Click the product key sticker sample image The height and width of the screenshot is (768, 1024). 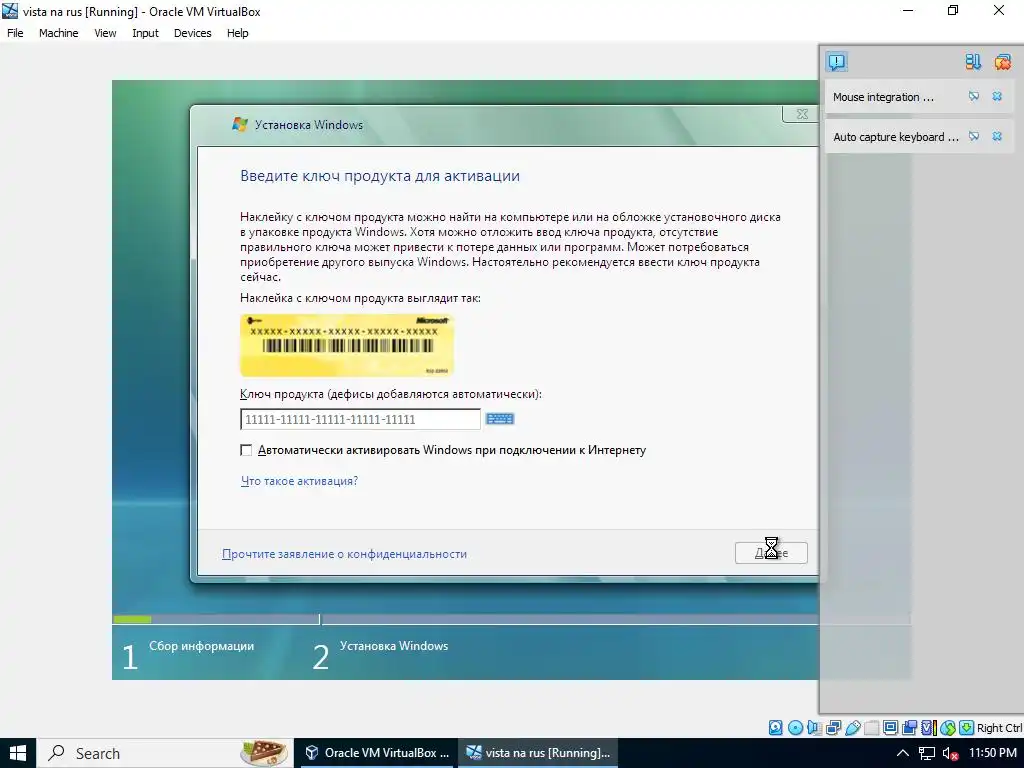(x=347, y=345)
